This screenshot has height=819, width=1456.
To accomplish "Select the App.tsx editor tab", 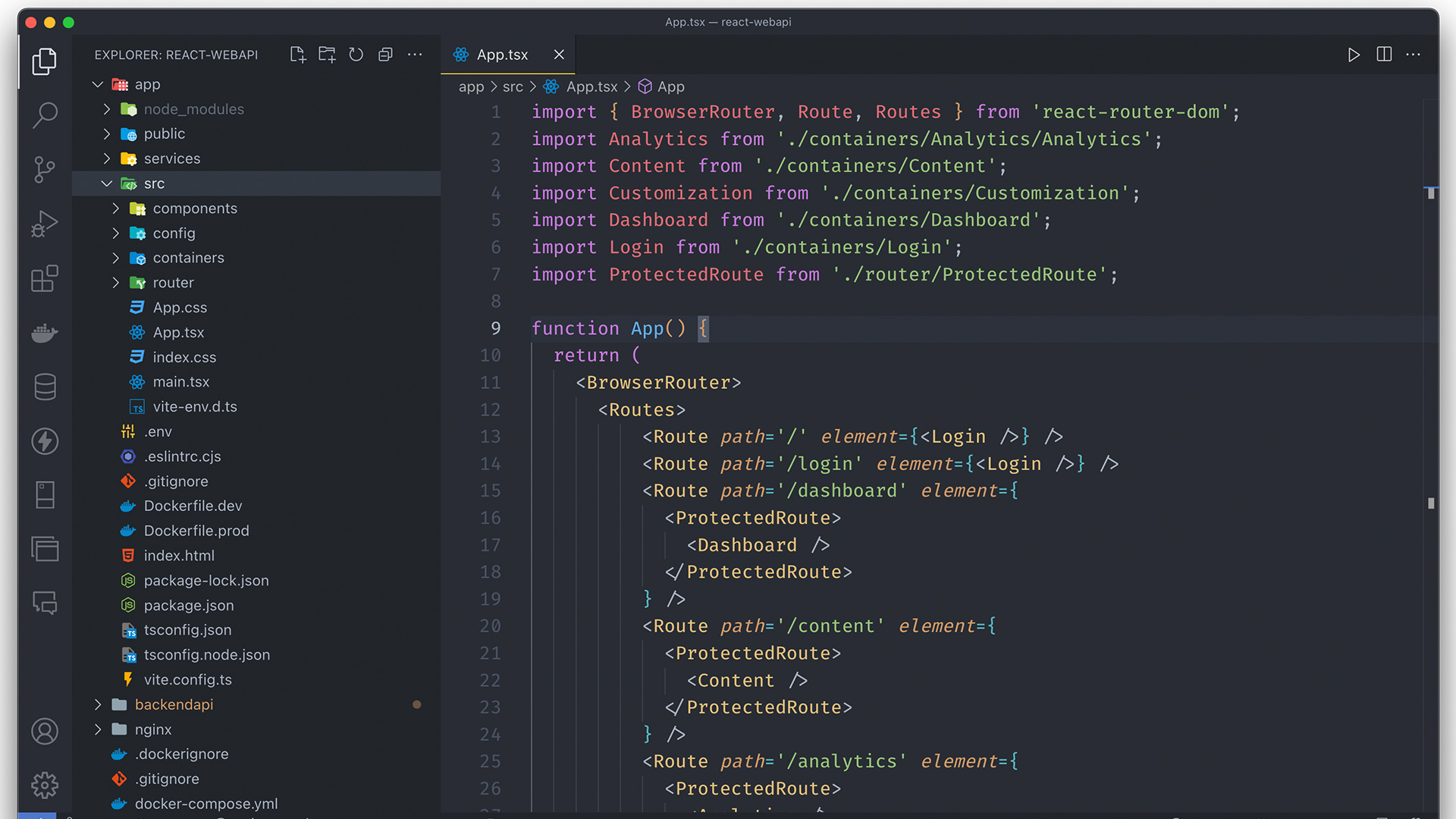I will click(507, 55).
